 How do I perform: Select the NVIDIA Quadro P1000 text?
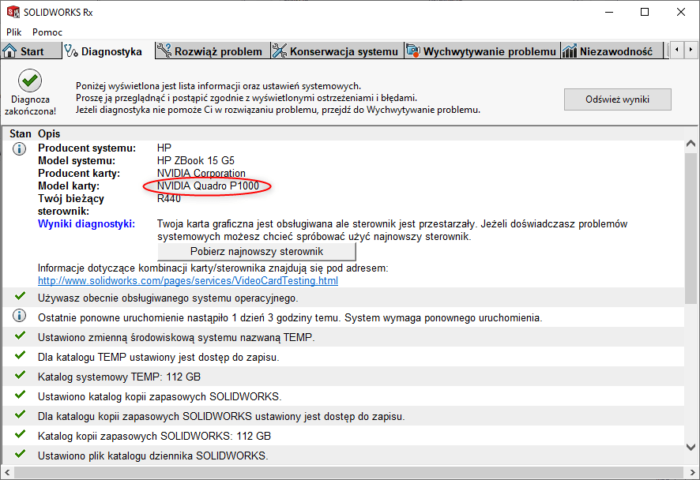(x=208, y=186)
